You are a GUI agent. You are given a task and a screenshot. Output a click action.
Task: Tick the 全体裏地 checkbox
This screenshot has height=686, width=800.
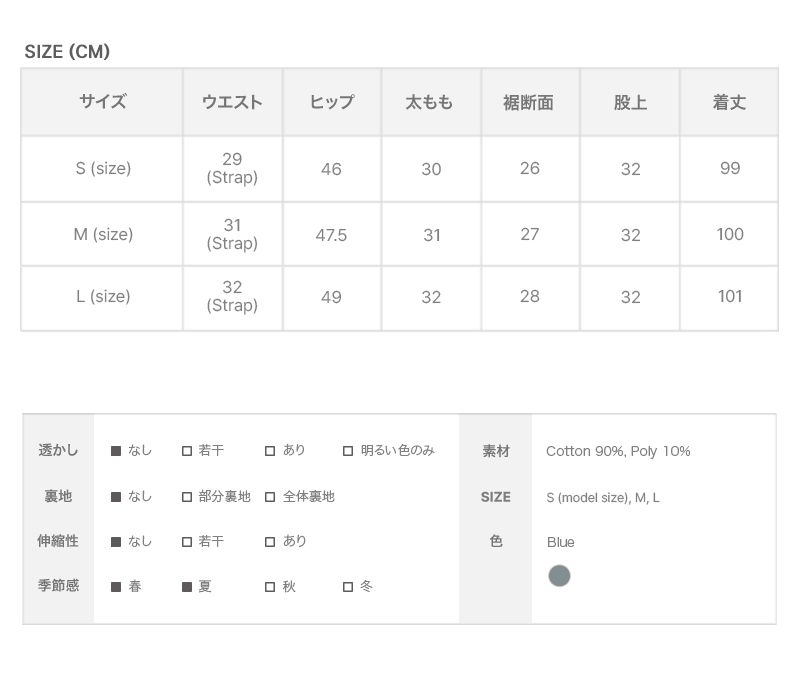(270, 497)
